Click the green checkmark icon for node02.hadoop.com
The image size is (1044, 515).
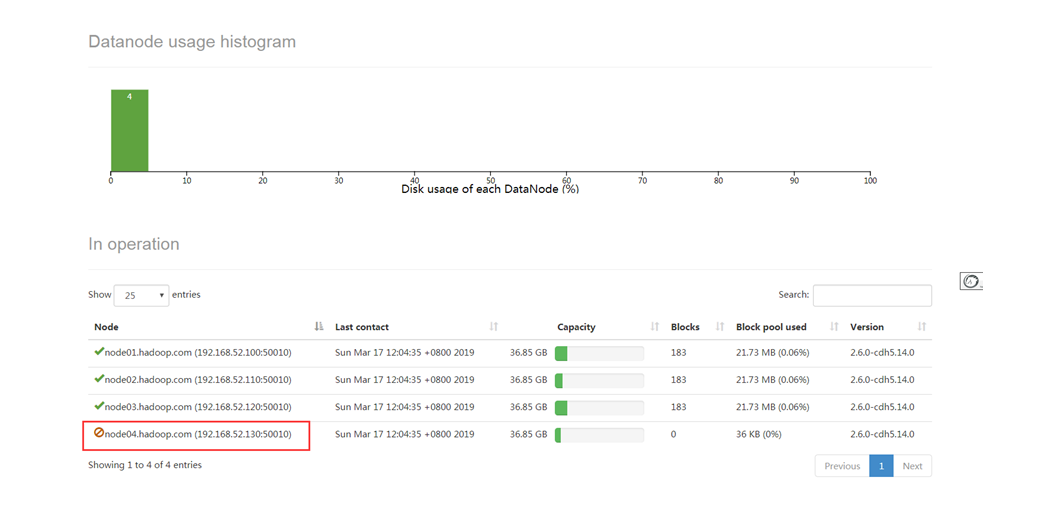click(99, 378)
